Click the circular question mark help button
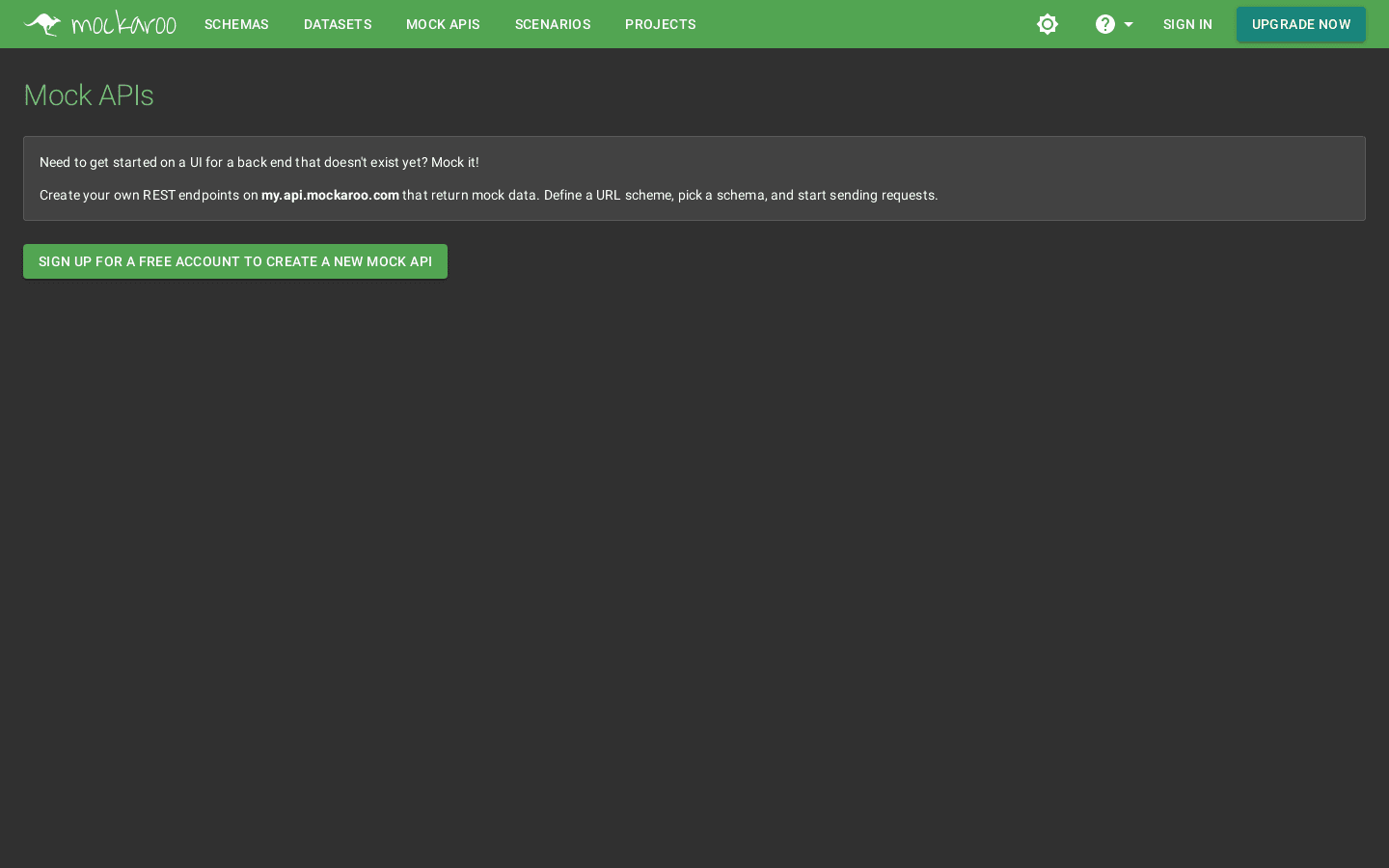This screenshot has width=1389, height=868. (x=1105, y=24)
